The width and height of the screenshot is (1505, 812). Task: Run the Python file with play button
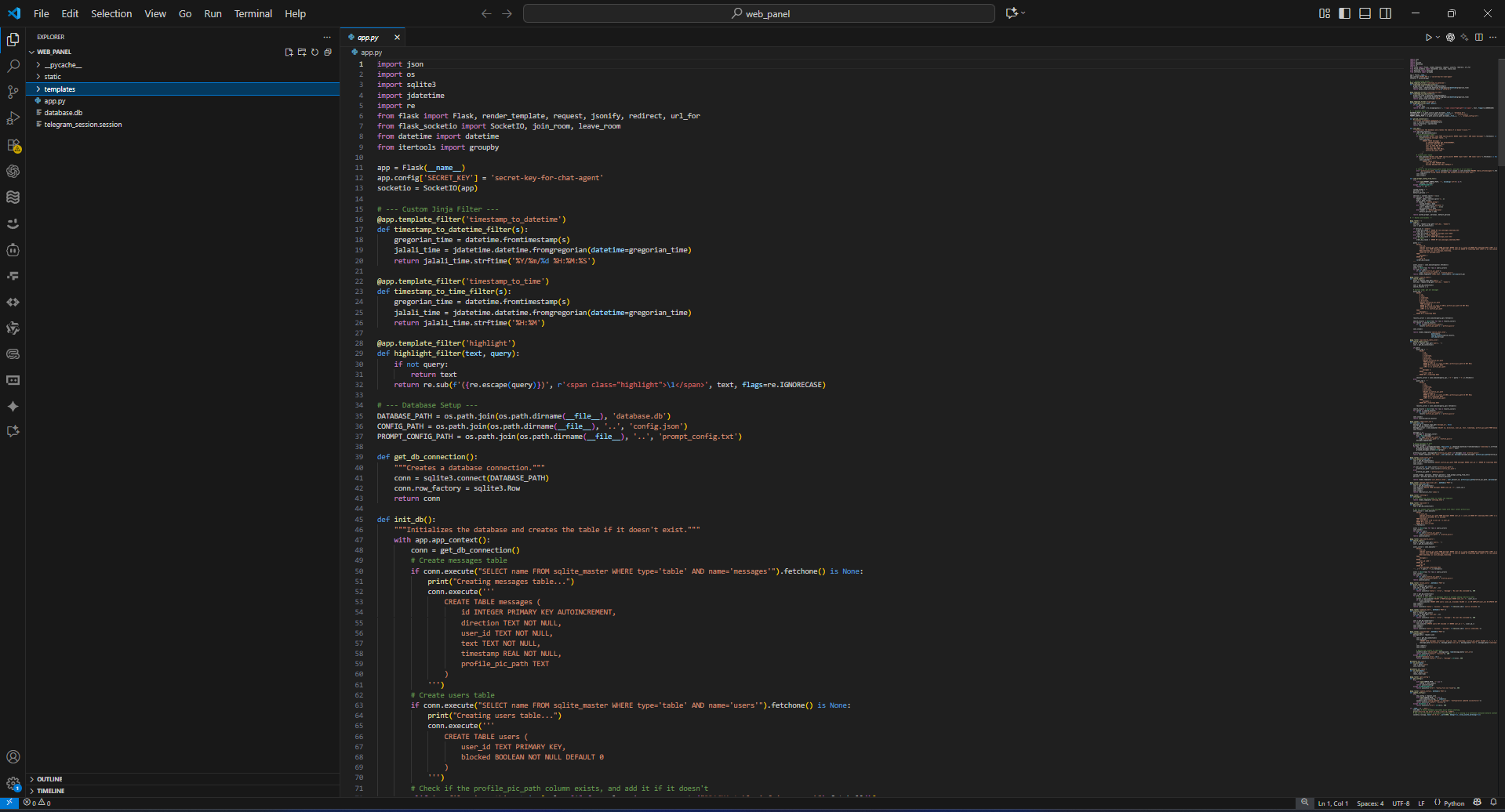pyautogui.click(x=1428, y=38)
